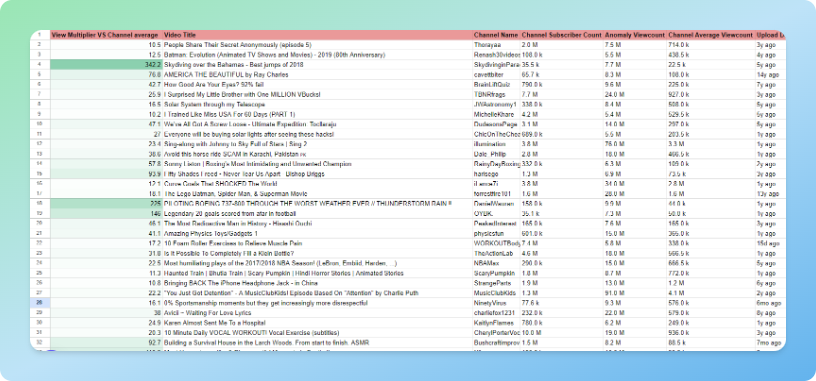Click 'I Trained Like Miss USA' title
This screenshot has height=381, width=816.
(x=317, y=114)
